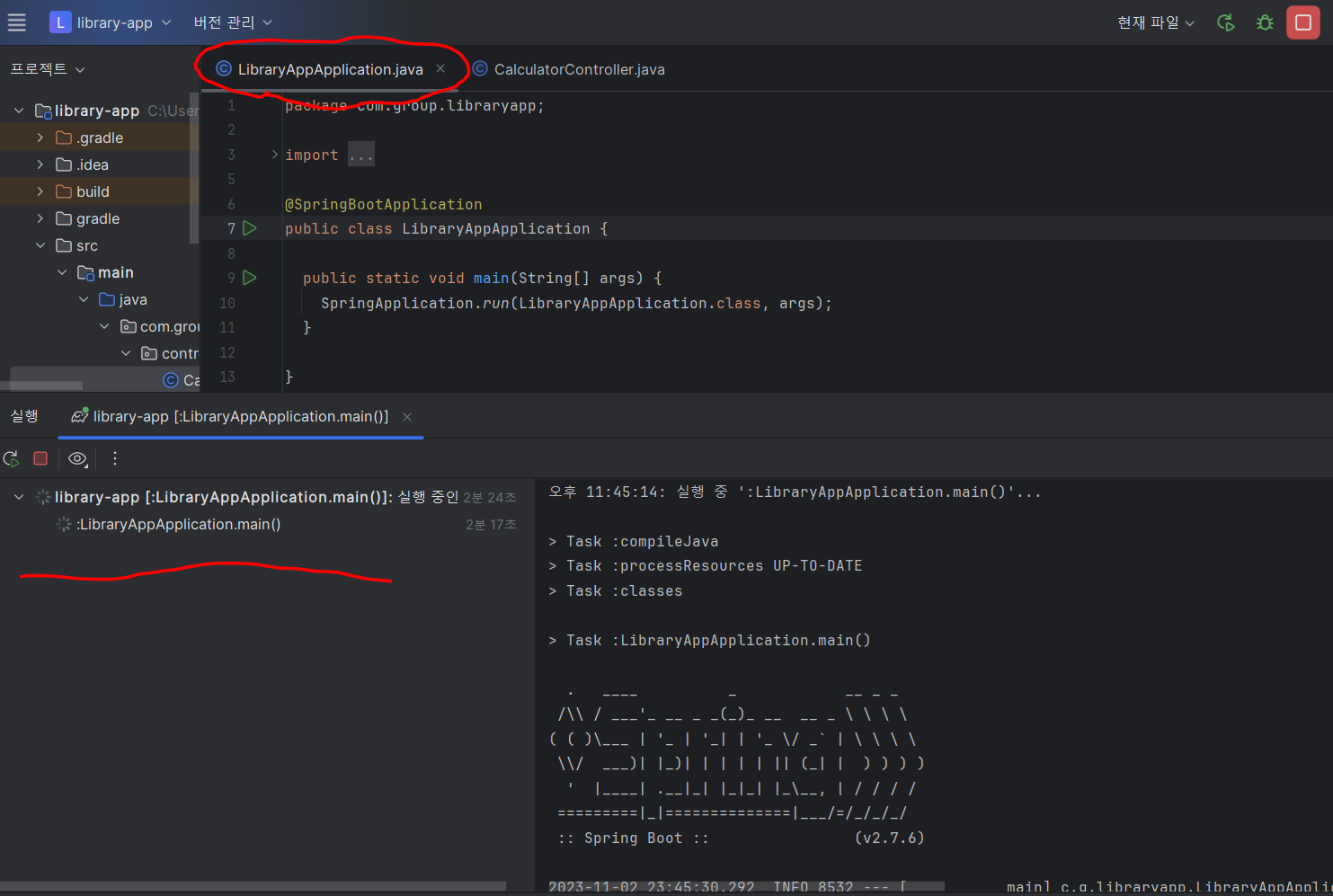The height and width of the screenshot is (896, 1333).
Task: Click the main method name in code
Action: [491, 278]
